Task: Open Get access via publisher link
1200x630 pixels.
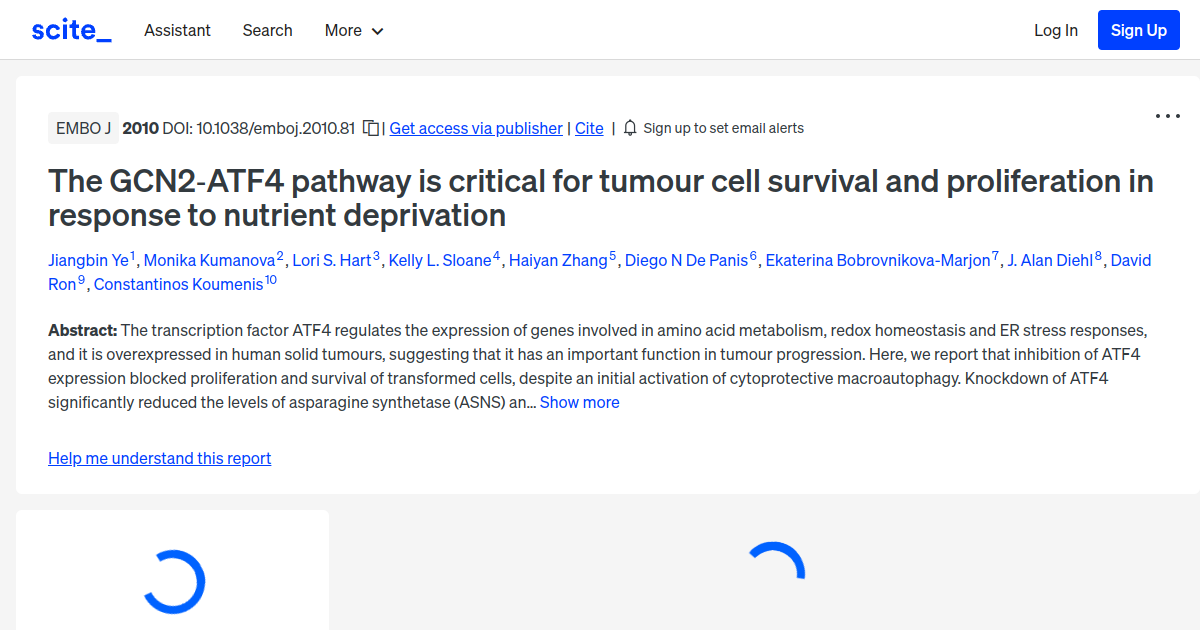Action: [475, 128]
